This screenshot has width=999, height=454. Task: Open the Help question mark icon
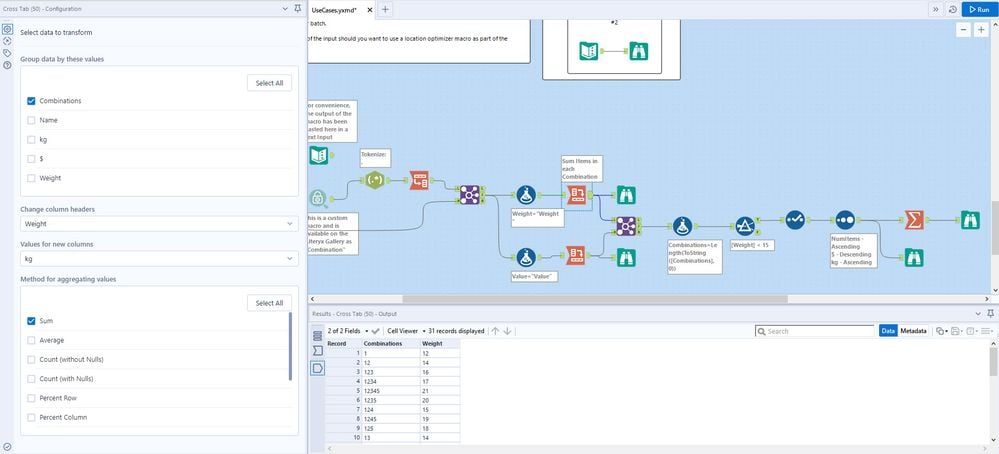[7, 65]
